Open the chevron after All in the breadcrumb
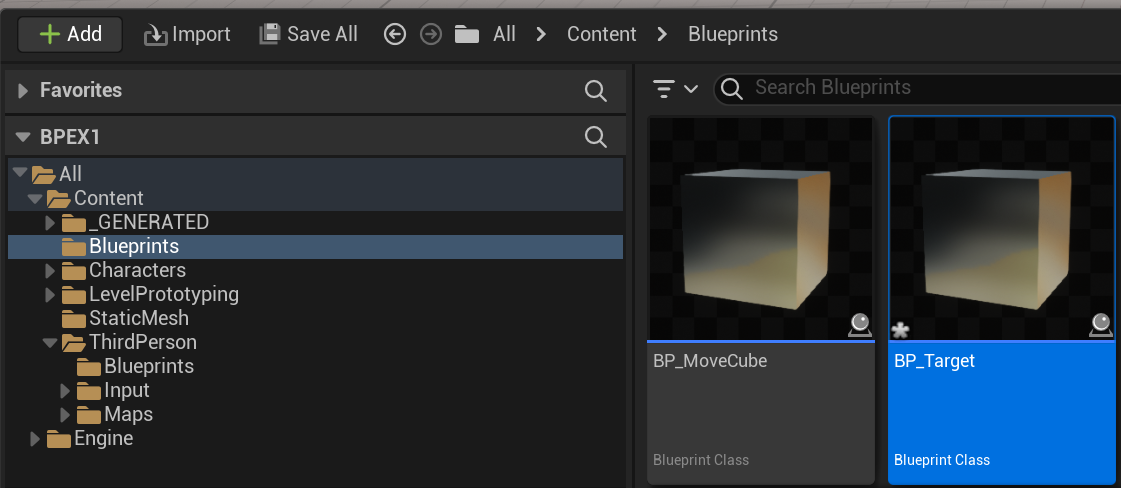The width and height of the screenshot is (1121, 488). pyautogui.click(x=541, y=34)
